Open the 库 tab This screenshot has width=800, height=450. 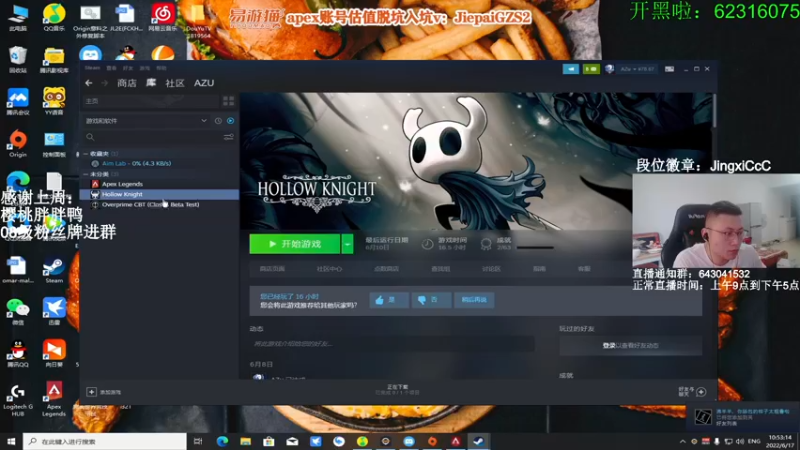coord(151,83)
